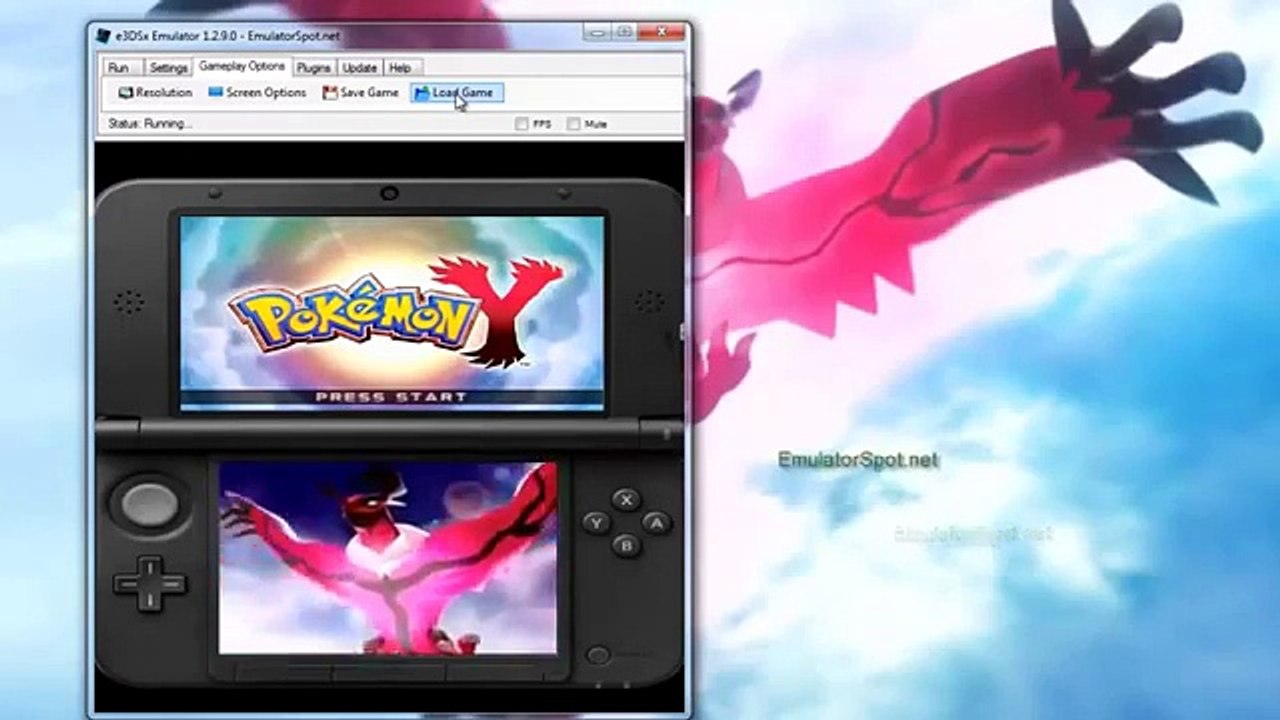This screenshot has height=720, width=1280.
Task: Click the Status: Running text
Action: (150, 124)
